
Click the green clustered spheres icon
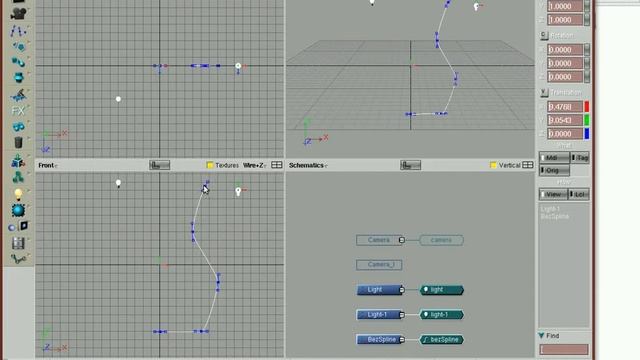click(18, 177)
